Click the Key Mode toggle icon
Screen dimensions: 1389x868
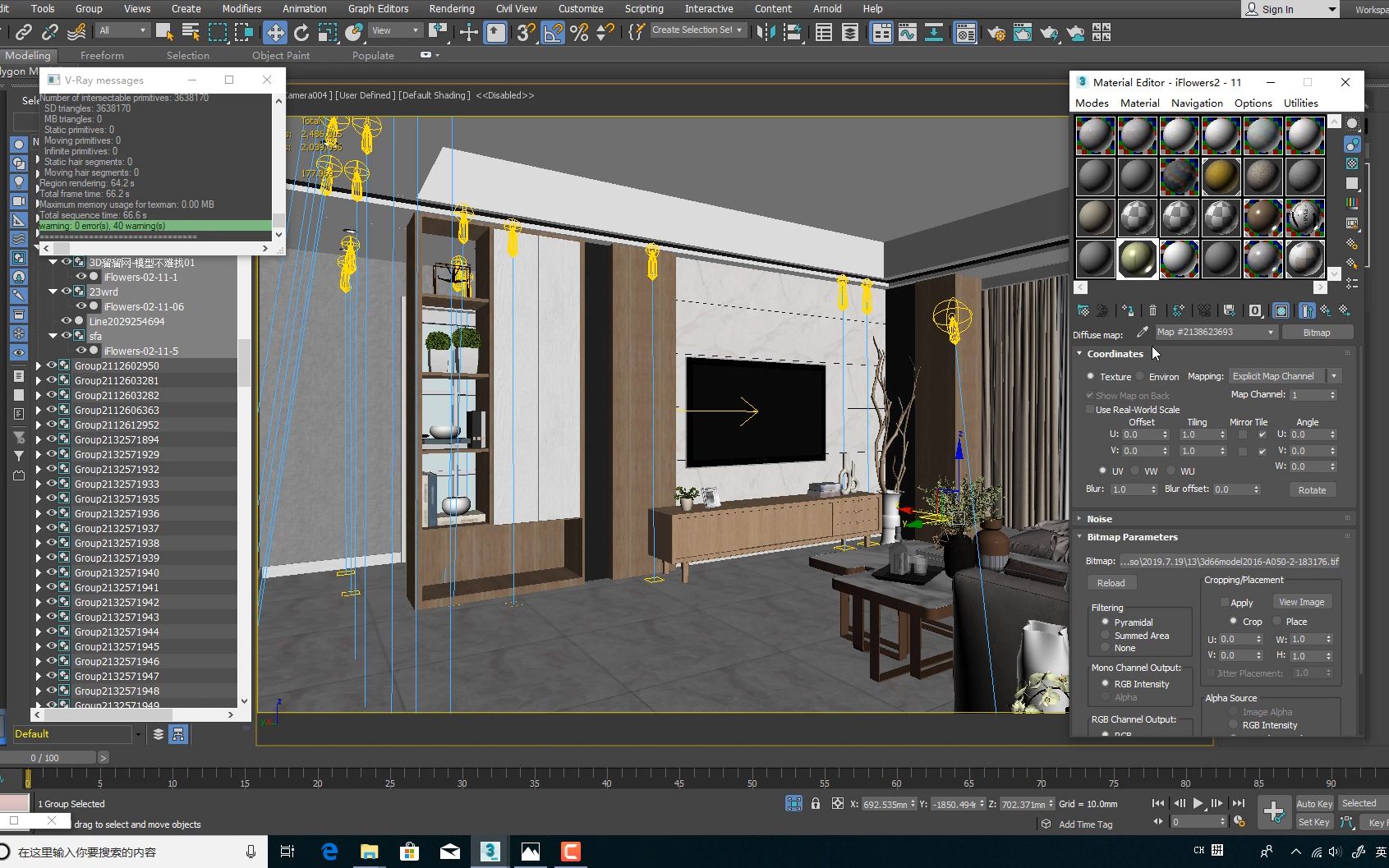click(x=1158, y=821)
